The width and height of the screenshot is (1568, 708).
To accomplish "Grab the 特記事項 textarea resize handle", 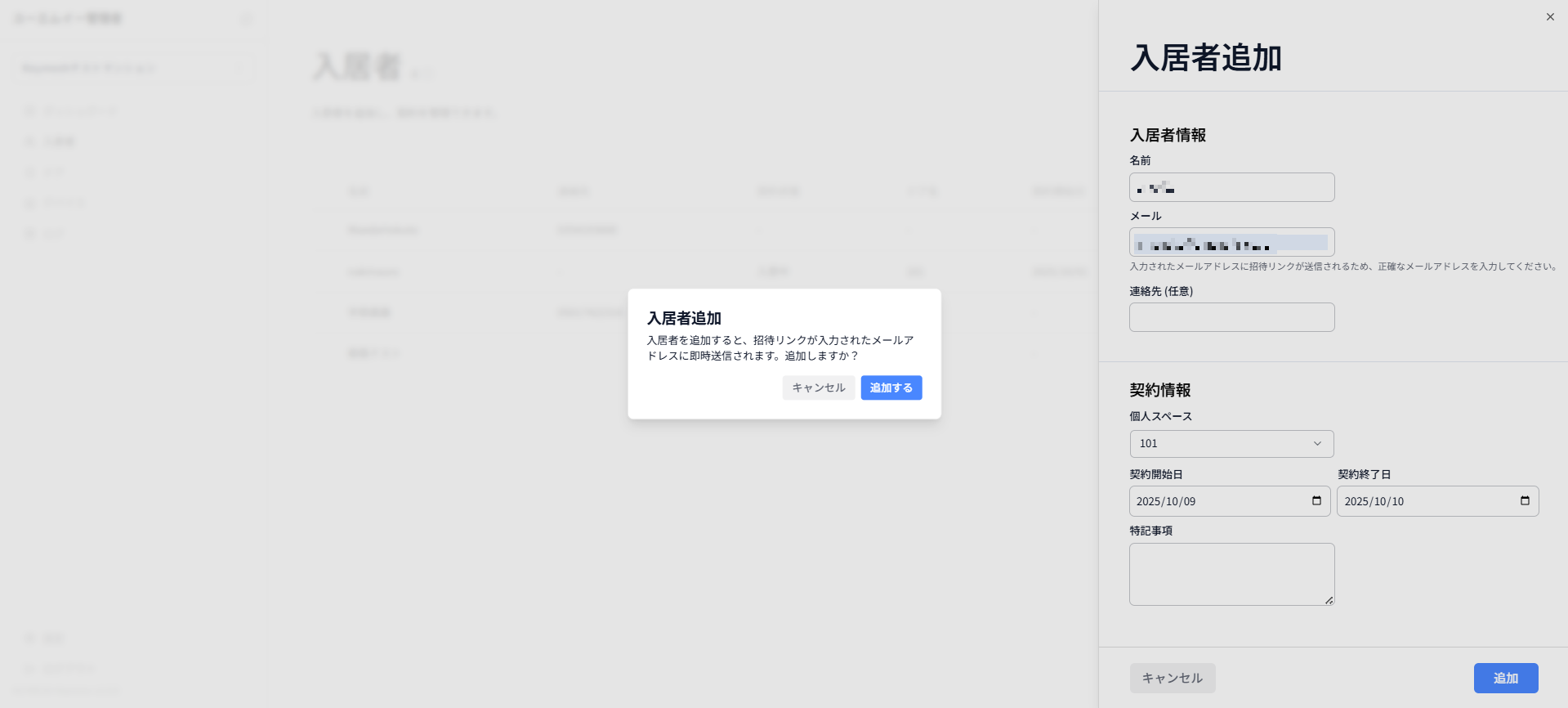I will coord(1329,600).
